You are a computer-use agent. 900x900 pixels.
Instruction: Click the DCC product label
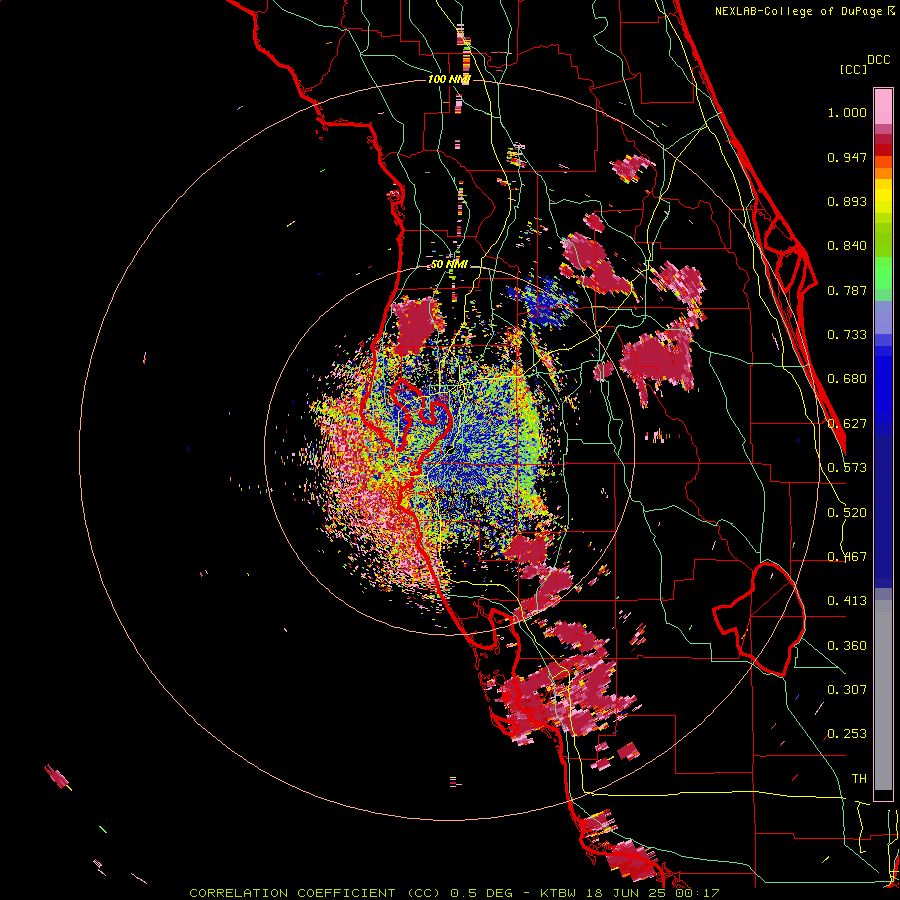click(x=878, y=60)
